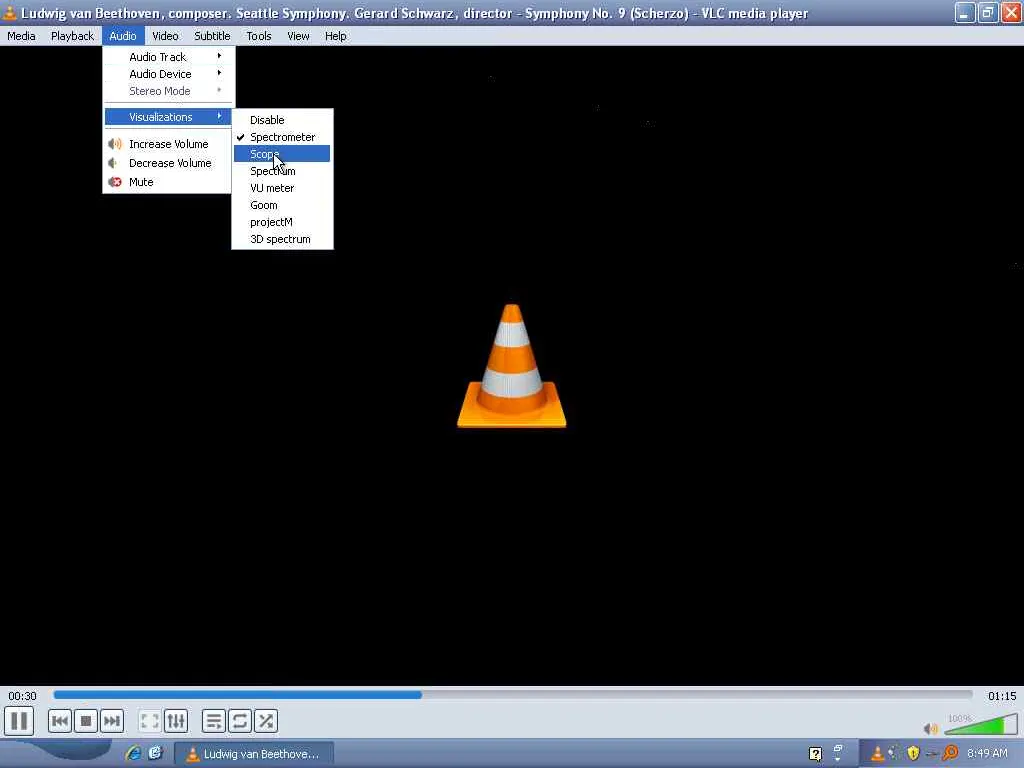Image resolution: width=1024 pixels, height=768 pixels.
Task: Select the checked Spectrometer visualization
Action: tap(282, 137)
